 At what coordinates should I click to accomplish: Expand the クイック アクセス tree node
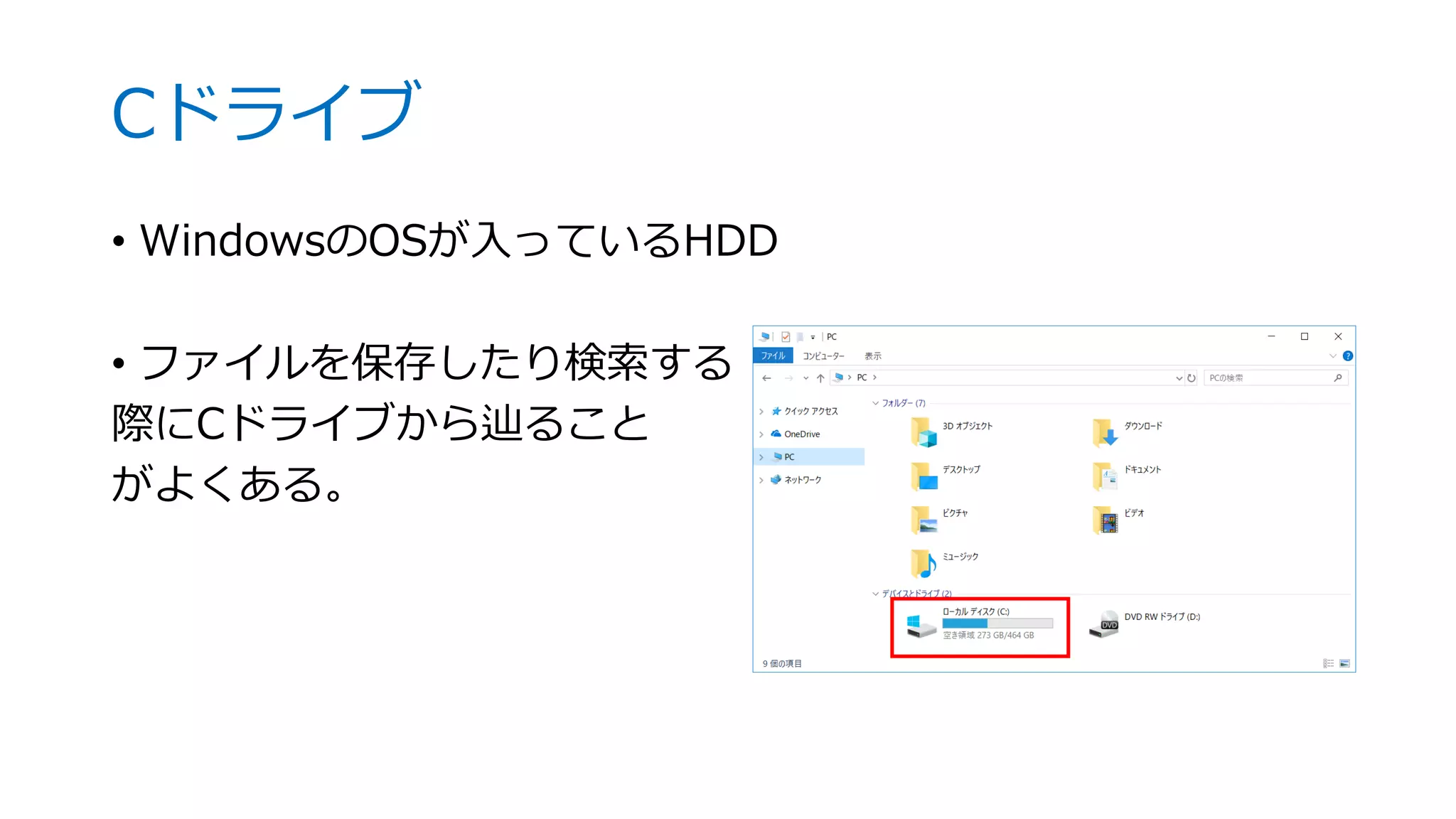[761, 412]
